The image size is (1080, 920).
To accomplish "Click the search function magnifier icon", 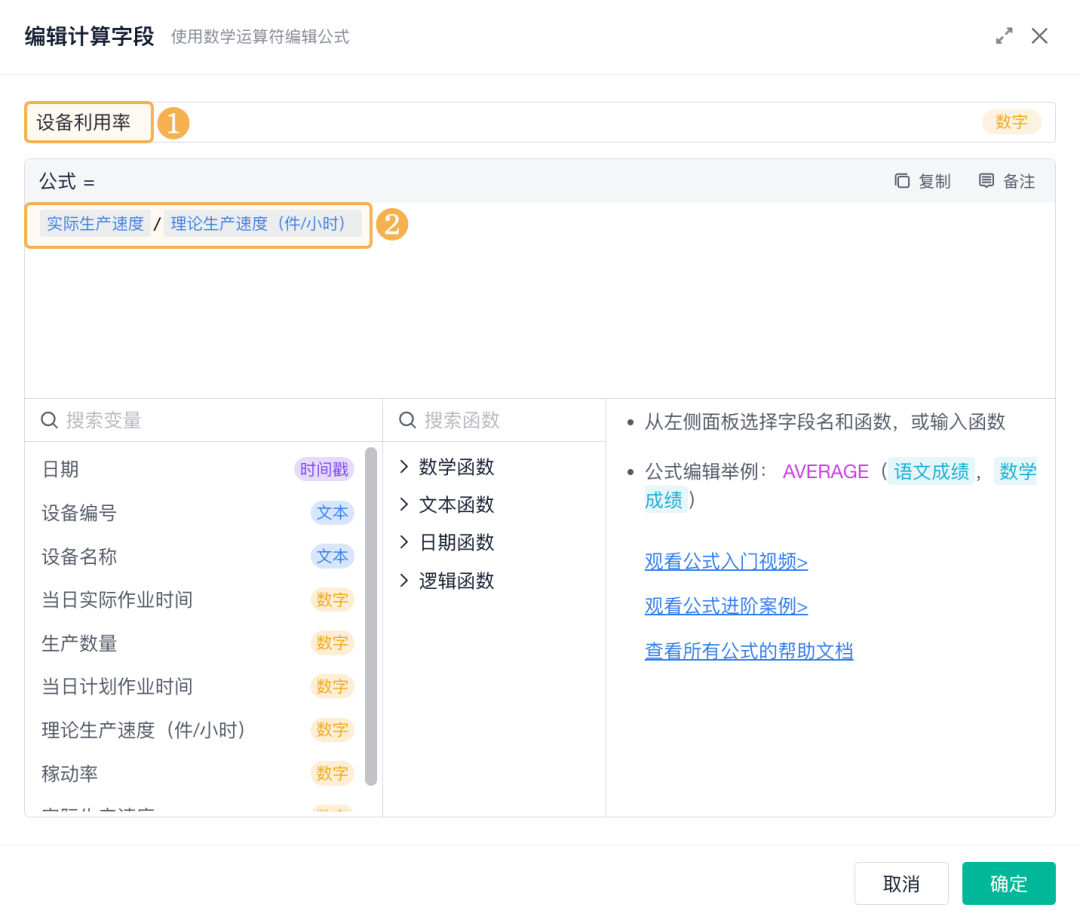I will pos(407,420).
